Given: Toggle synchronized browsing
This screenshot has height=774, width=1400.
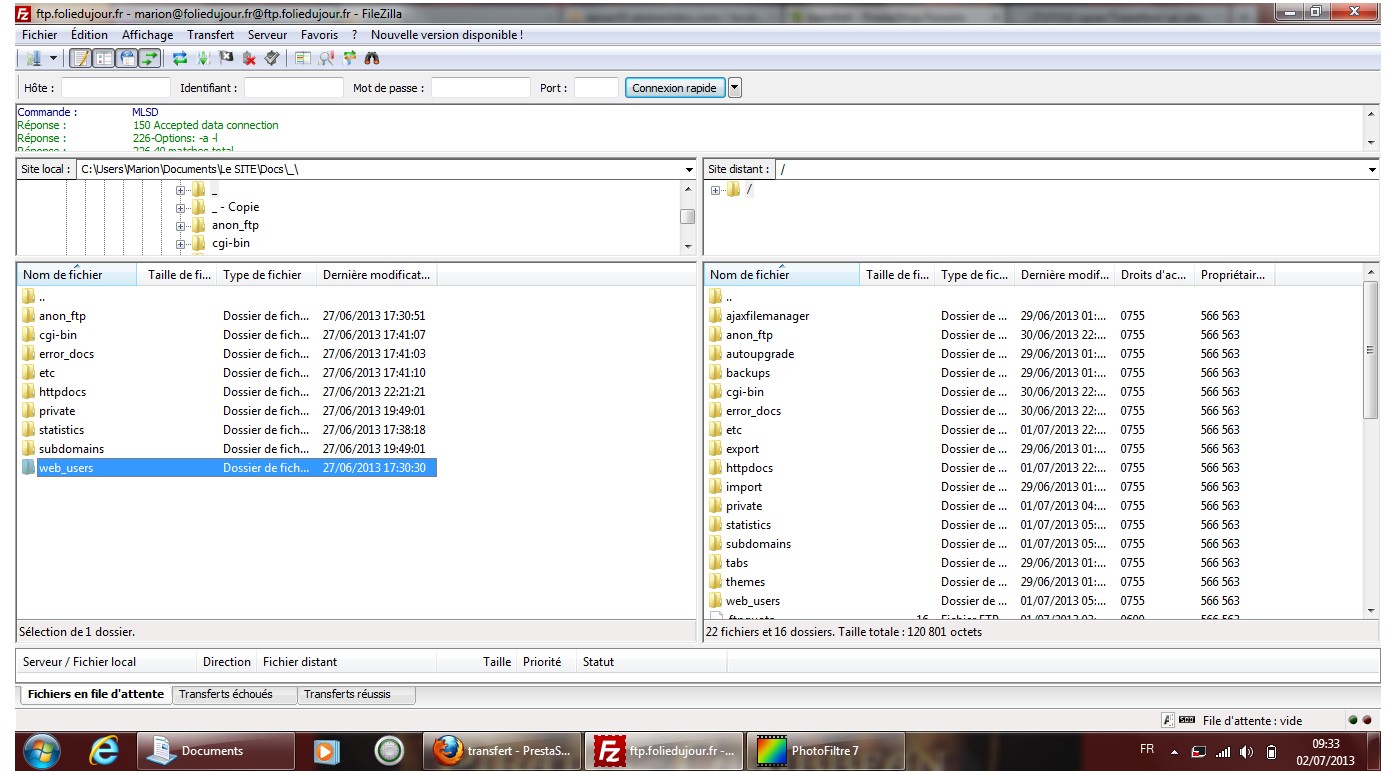Looking at the screenshot, I should click(349, 58).
